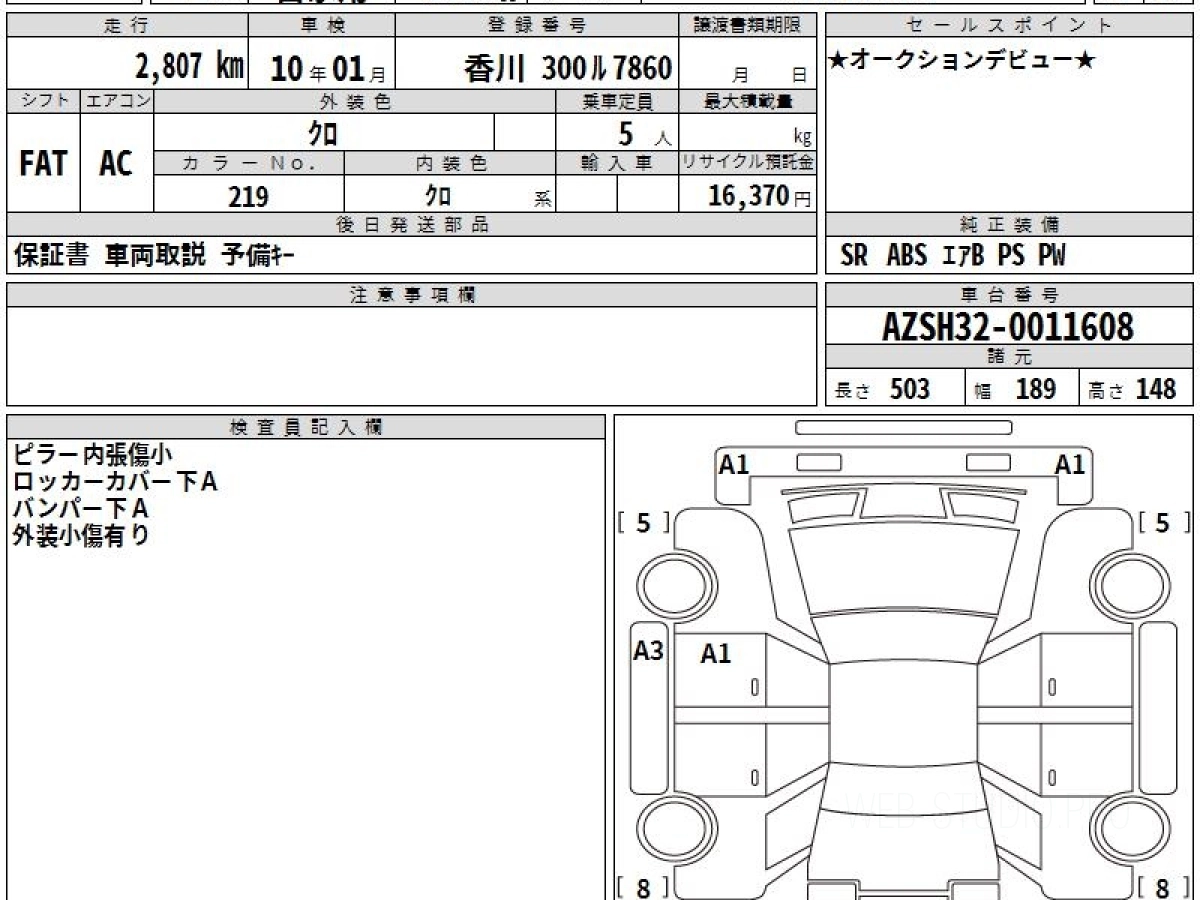Select inspector note ピラー内張傷小
The height and width of the screenshot is (900, 1200).
point(93,455)
